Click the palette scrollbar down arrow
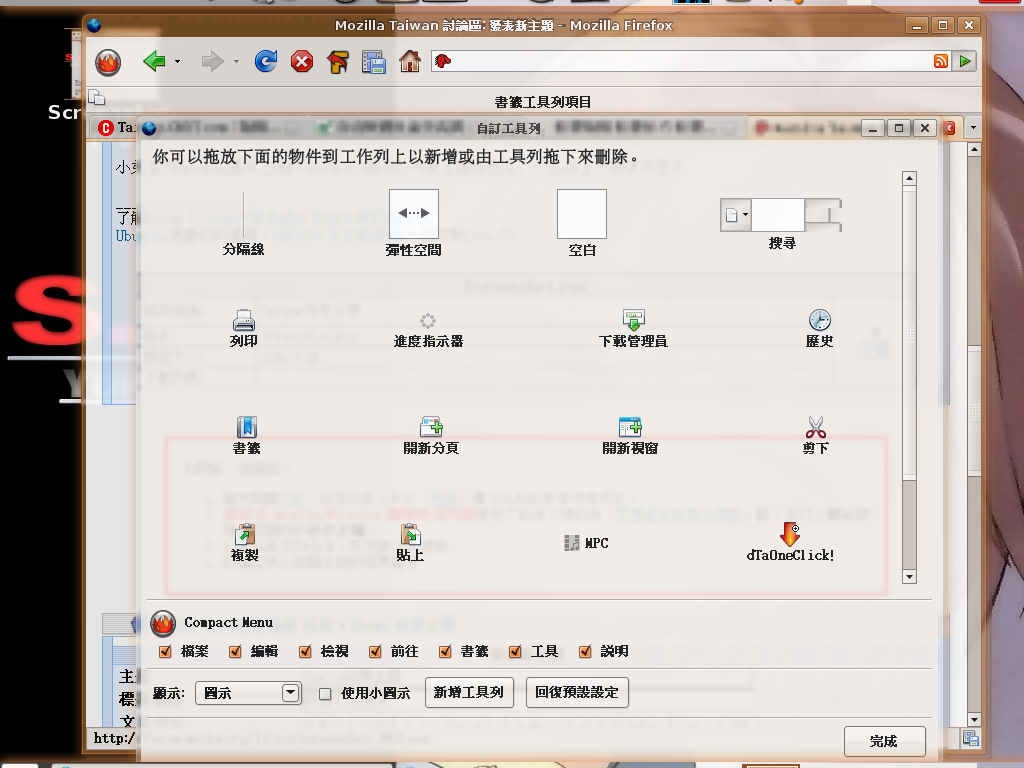Screen dimensions: 1024x768 click(x=909, y=577)
